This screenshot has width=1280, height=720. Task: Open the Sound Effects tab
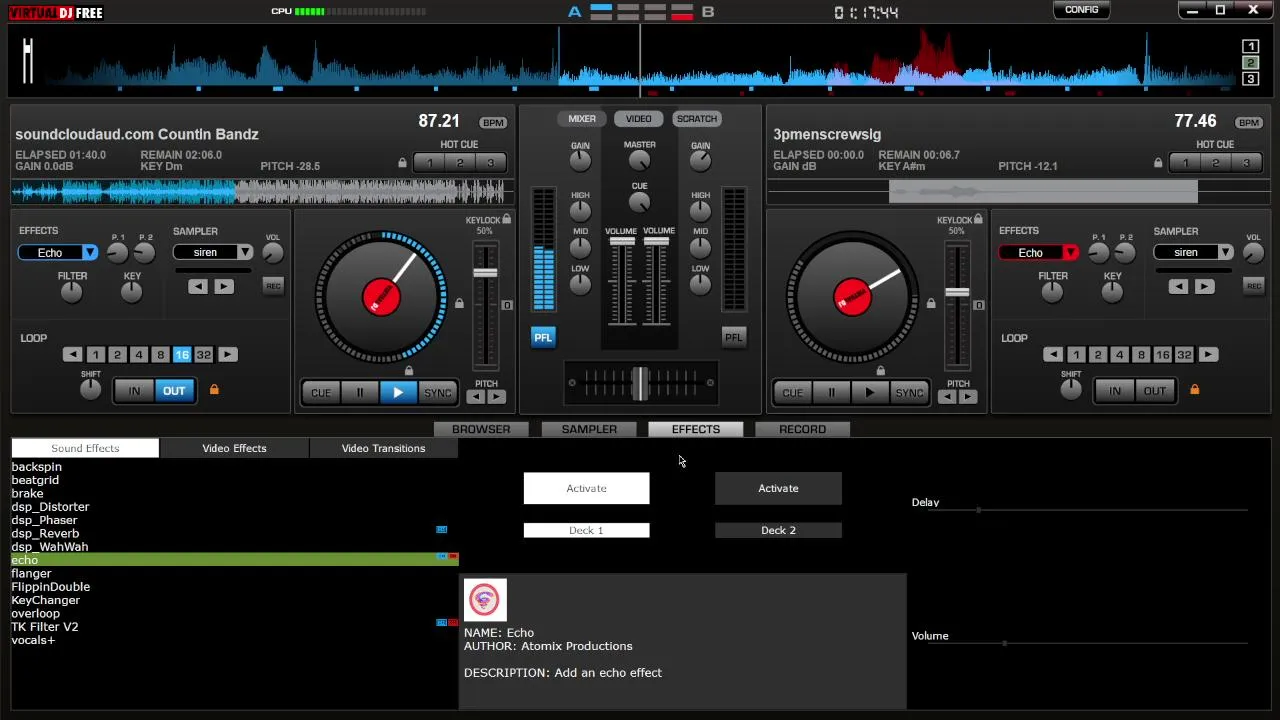pyautogui.click(x=85, y=448)
